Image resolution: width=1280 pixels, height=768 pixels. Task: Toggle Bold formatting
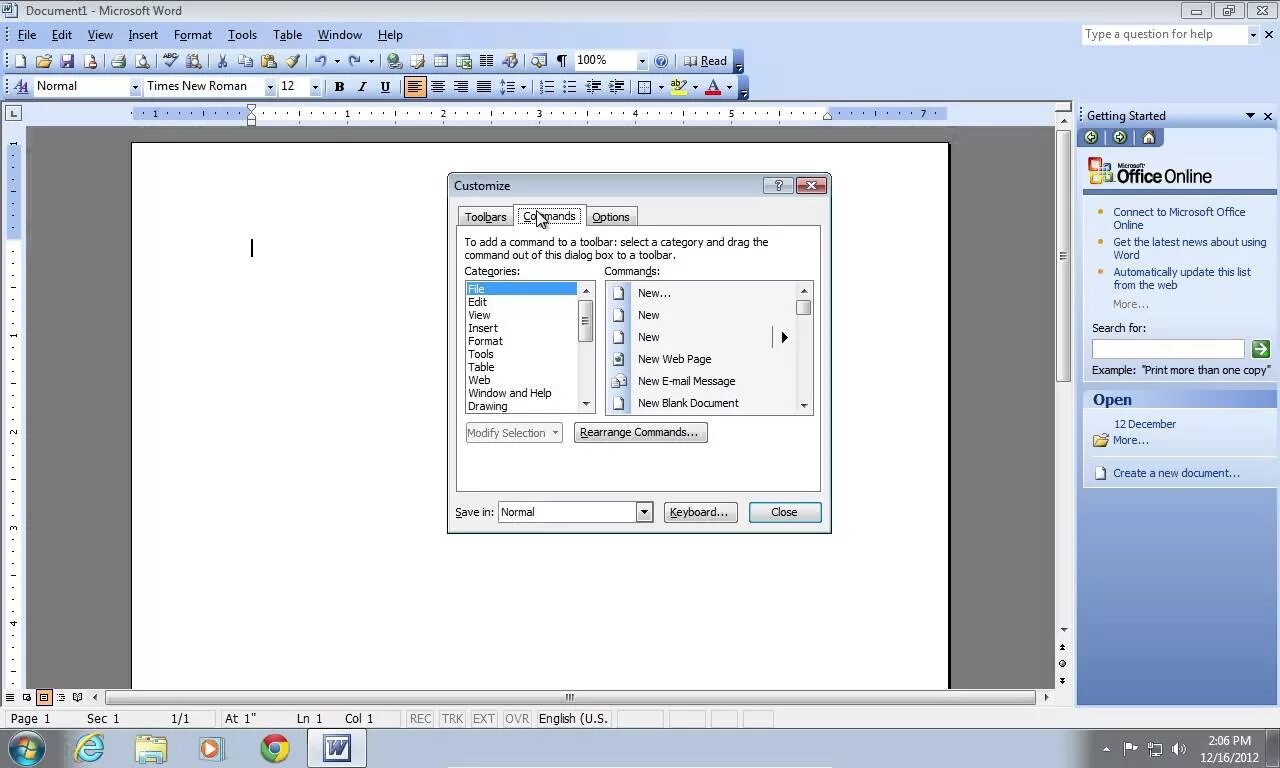tap(339, 87)
